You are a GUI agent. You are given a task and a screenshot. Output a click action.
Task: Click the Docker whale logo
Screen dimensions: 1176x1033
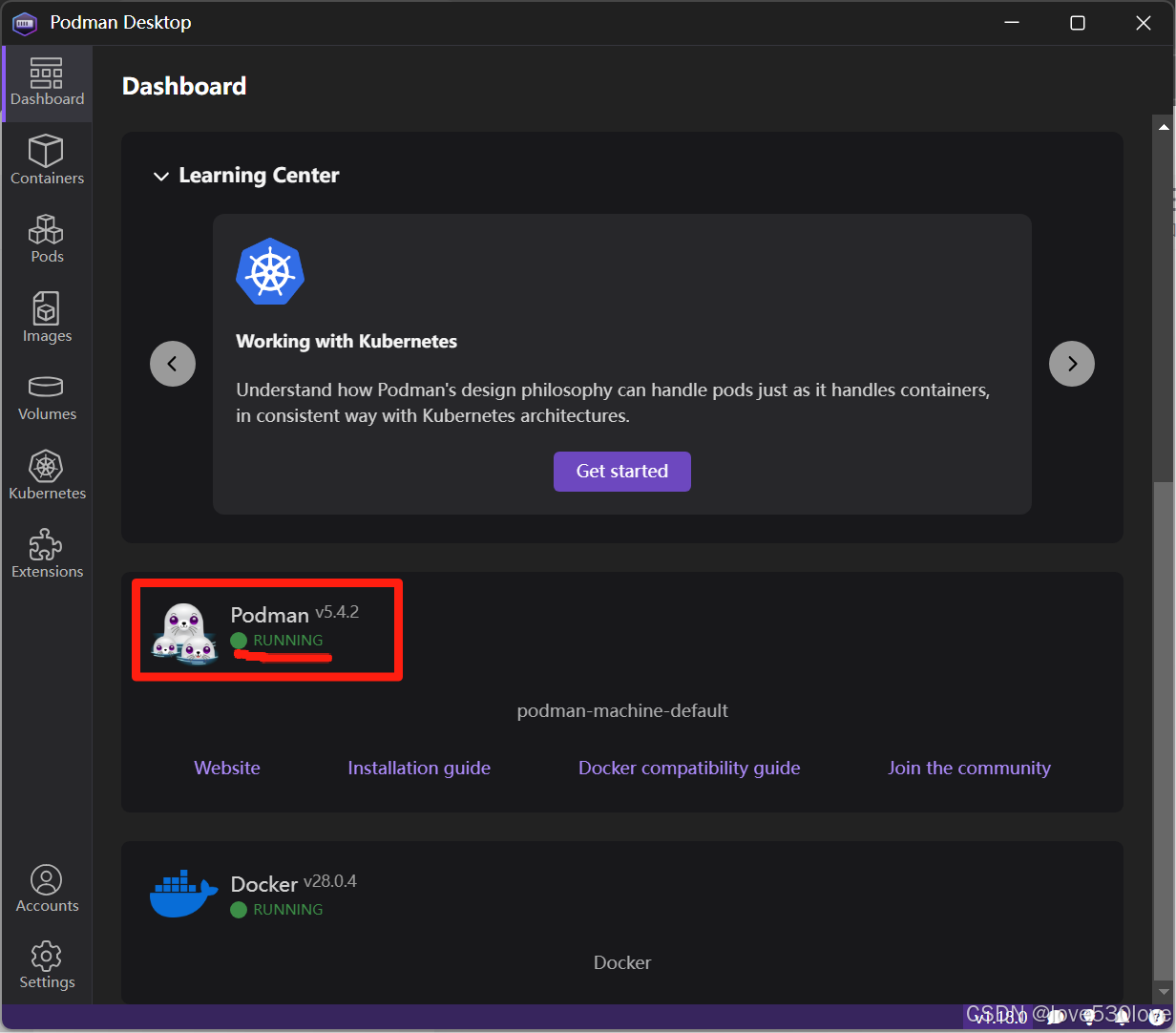[x=184, y=895]
